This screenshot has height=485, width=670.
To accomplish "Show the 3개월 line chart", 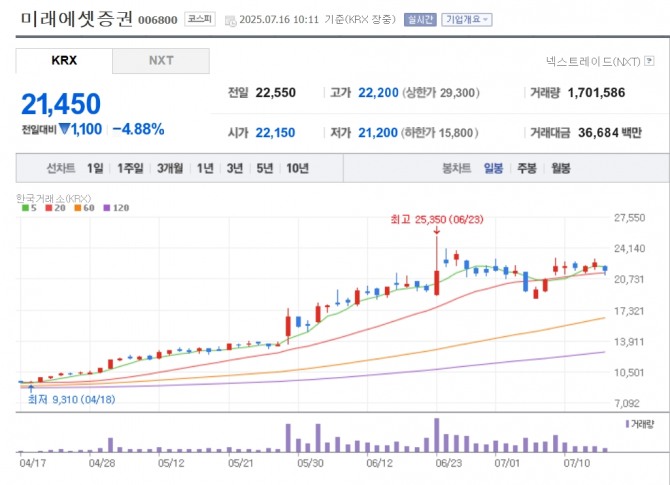I will pos(173,169).
